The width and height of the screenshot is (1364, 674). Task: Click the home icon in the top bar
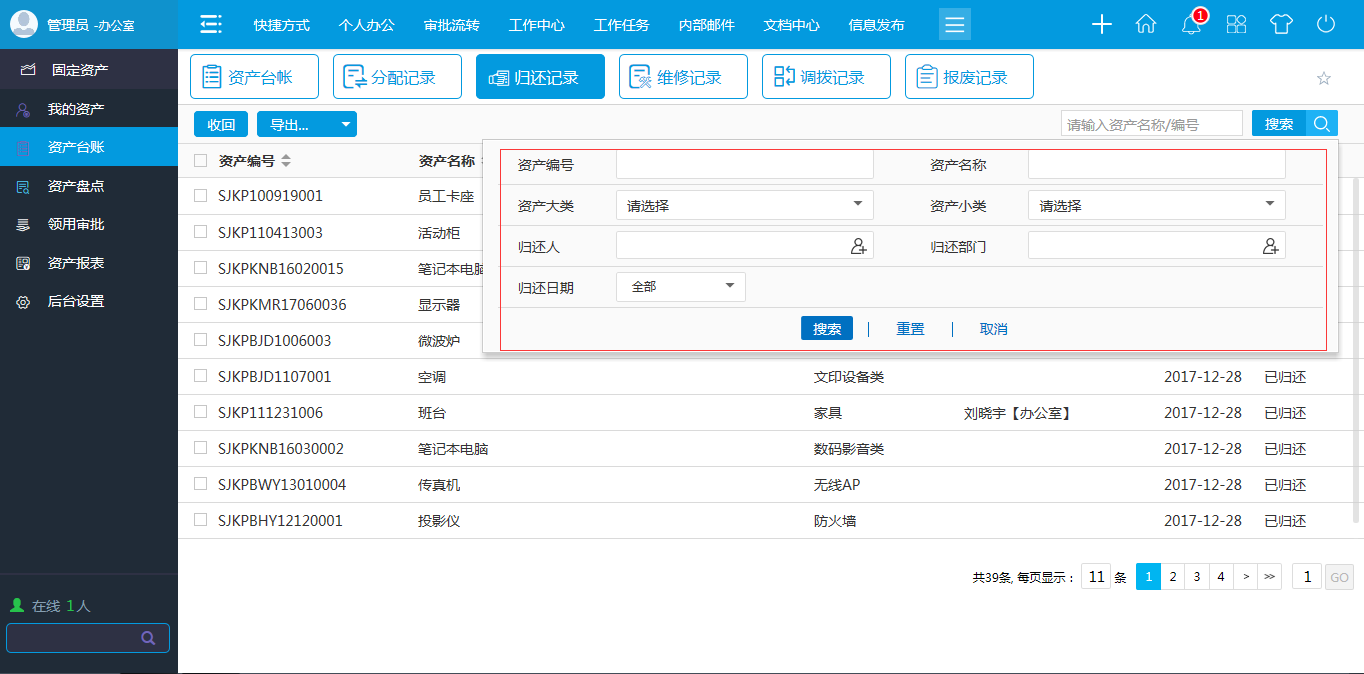point(1146,24)
